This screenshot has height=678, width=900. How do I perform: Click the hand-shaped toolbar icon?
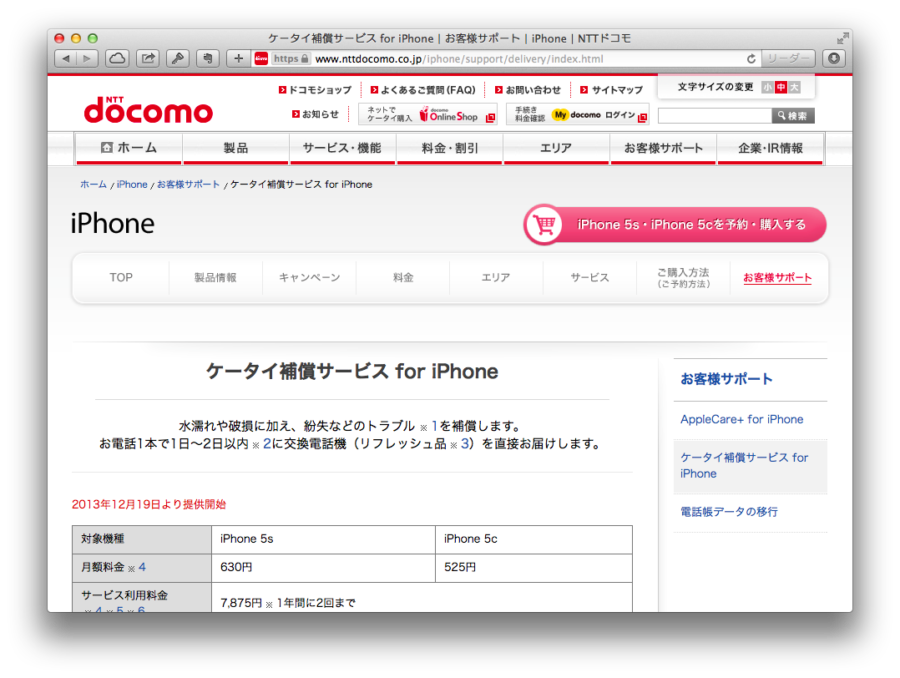pyautogui.click(x=208, y=59)
